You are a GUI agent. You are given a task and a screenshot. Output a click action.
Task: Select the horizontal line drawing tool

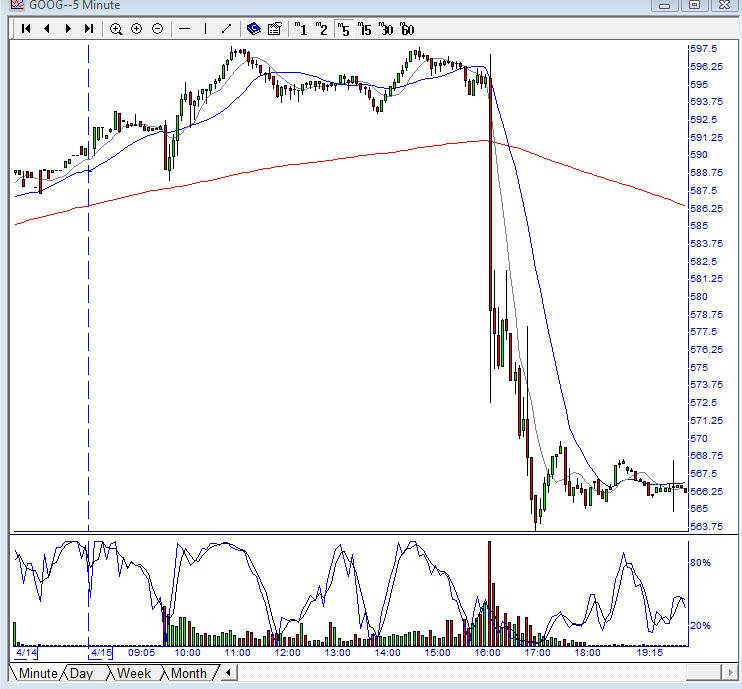point(185,29)
